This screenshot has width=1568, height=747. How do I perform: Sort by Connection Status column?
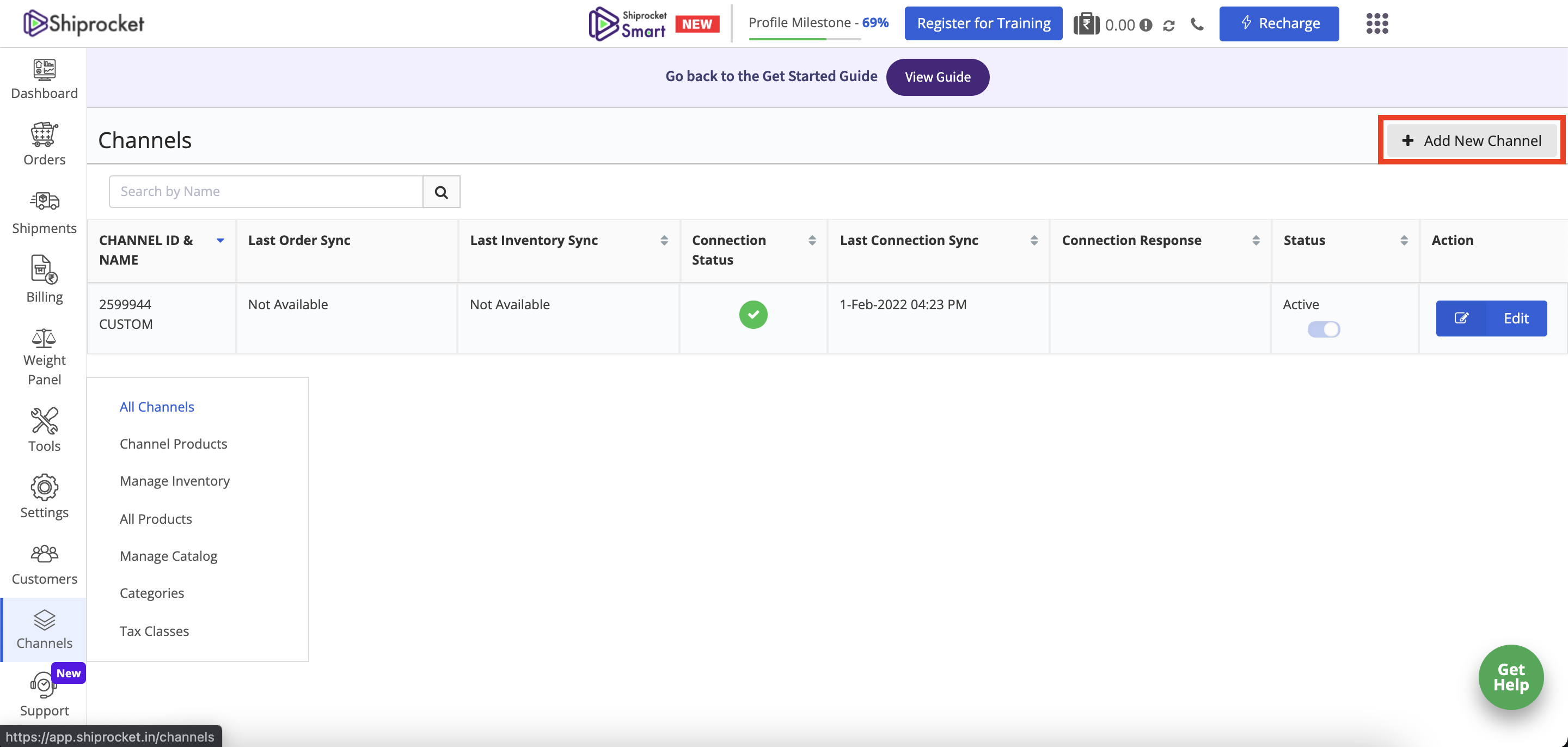[x=811, y=241]
